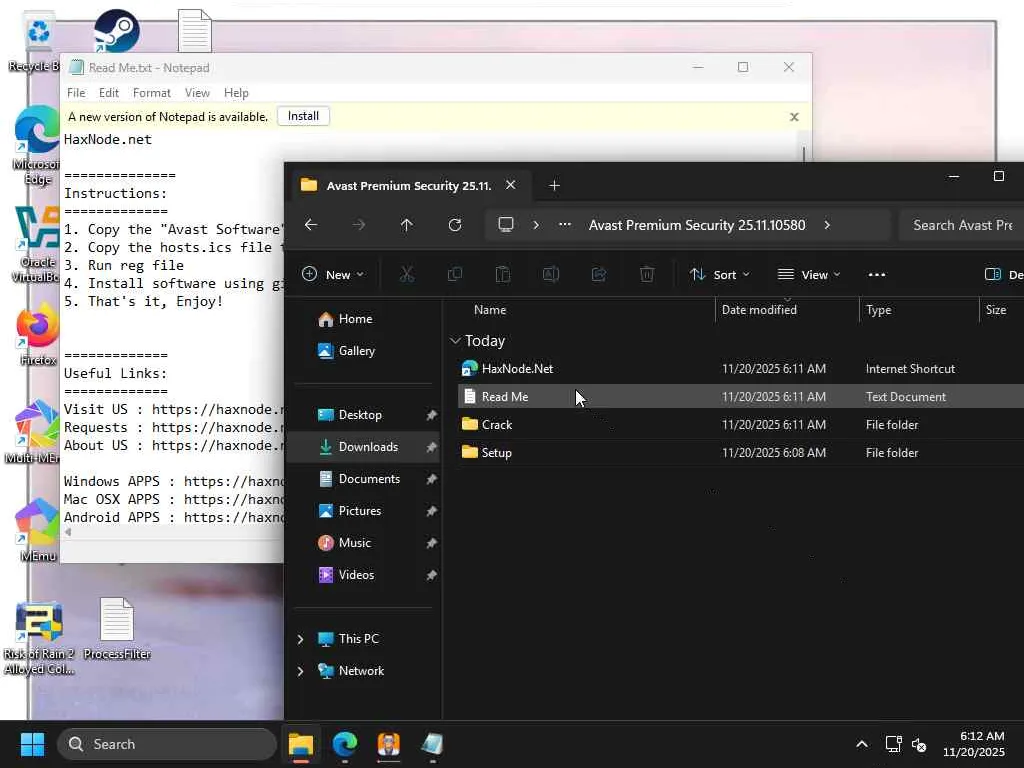This screenshot has height=768, width=1024.
Task: Go to Pictures in navigation pane
Action: coord(363,511)
